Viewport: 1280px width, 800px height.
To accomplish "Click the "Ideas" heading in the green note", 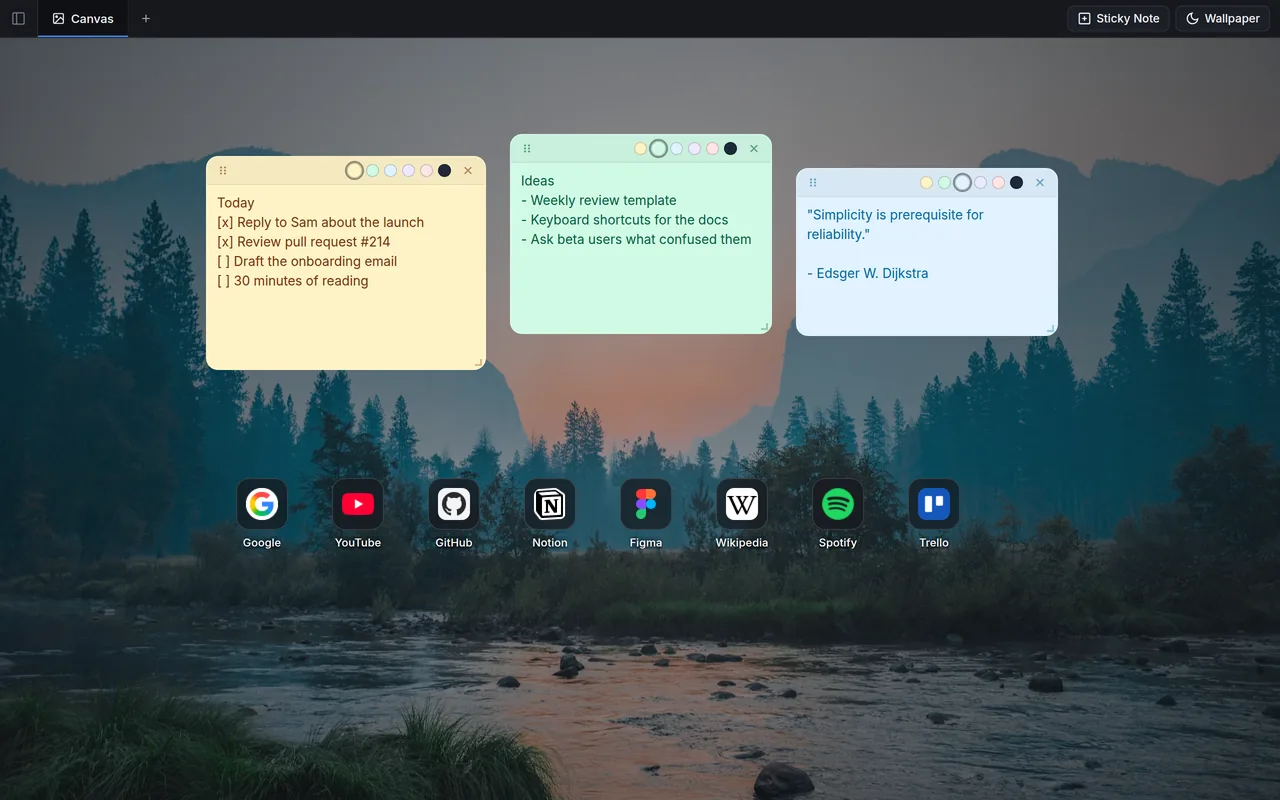I will (x=538, y=181).
